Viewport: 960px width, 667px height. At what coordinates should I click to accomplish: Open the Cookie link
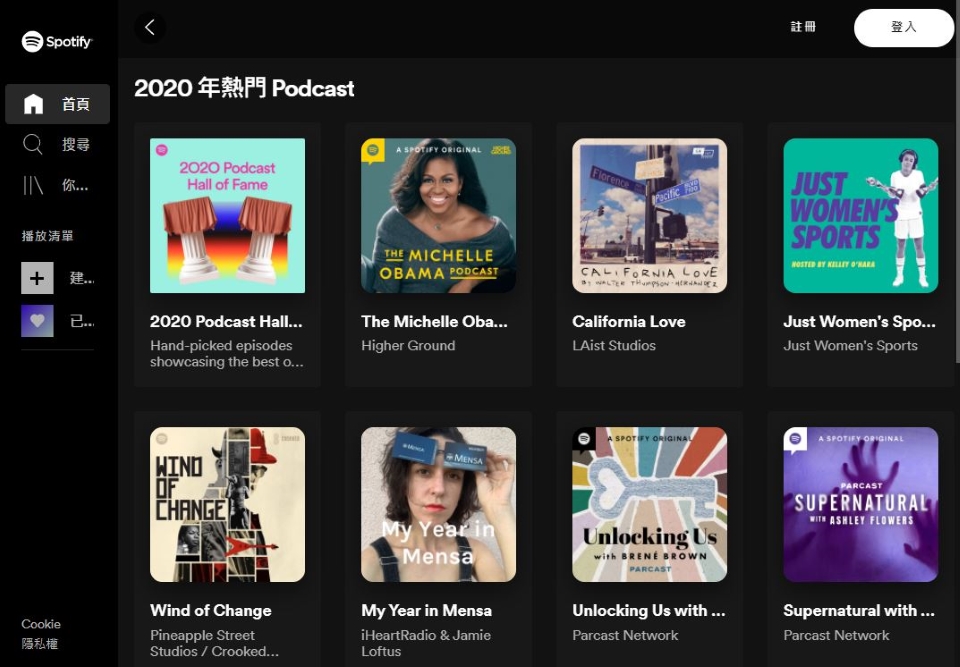click(41, 624)
